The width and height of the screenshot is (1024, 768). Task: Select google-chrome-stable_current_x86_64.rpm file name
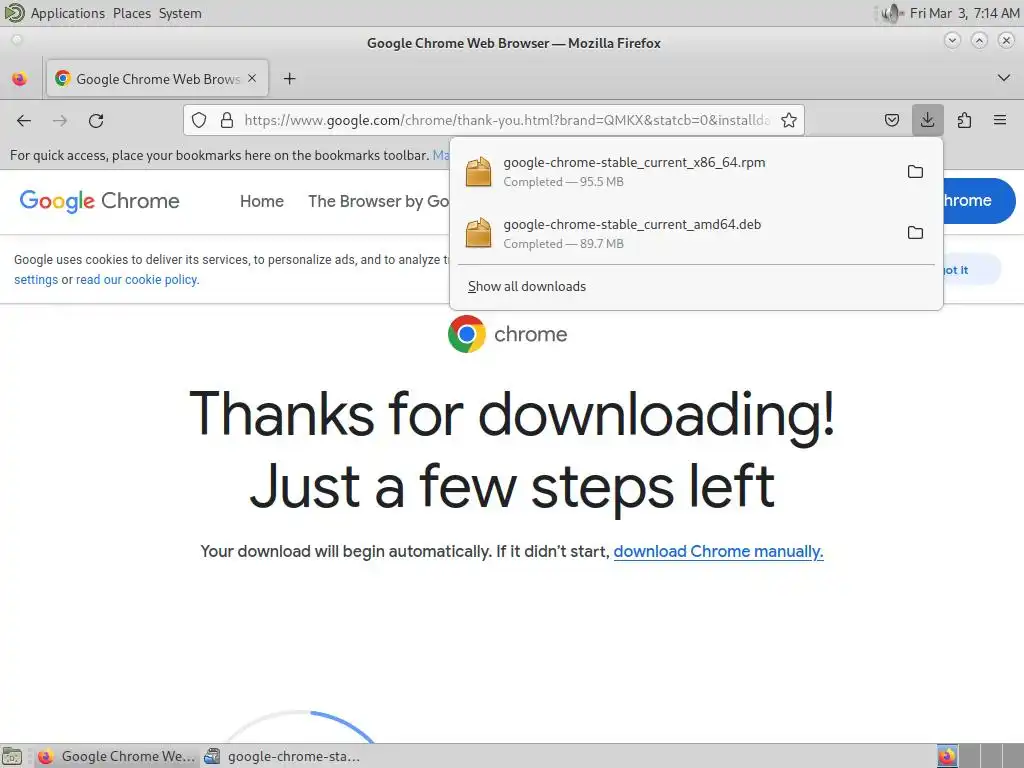[634, 163]
